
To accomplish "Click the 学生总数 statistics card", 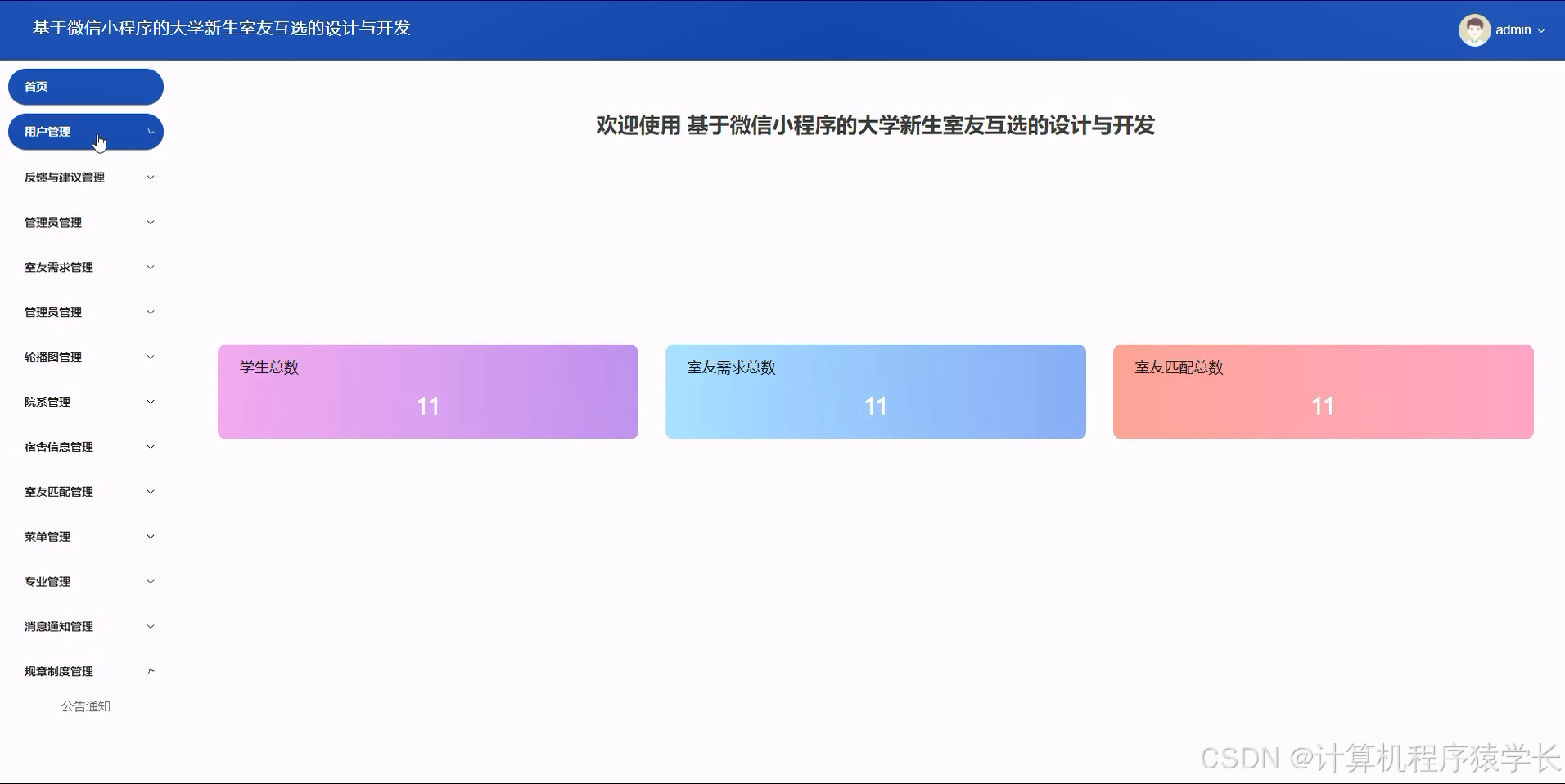I will [428, 392].
